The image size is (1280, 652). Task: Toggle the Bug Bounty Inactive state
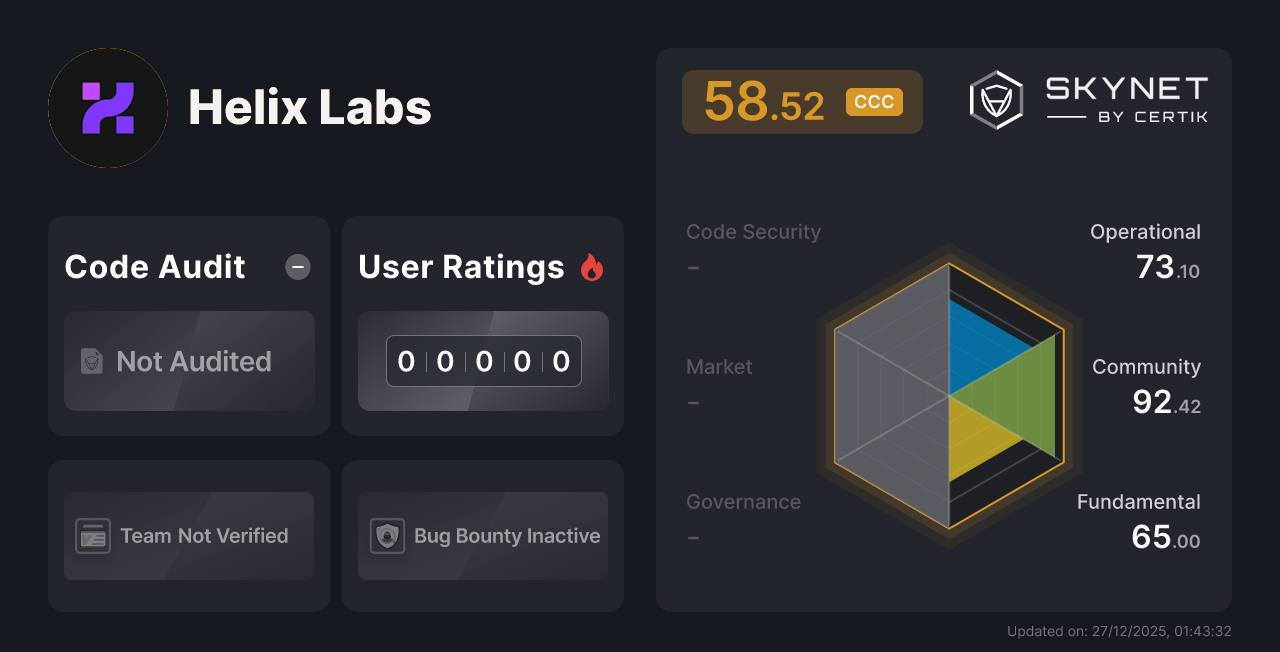pyautogui.click(x=482, y=536)
